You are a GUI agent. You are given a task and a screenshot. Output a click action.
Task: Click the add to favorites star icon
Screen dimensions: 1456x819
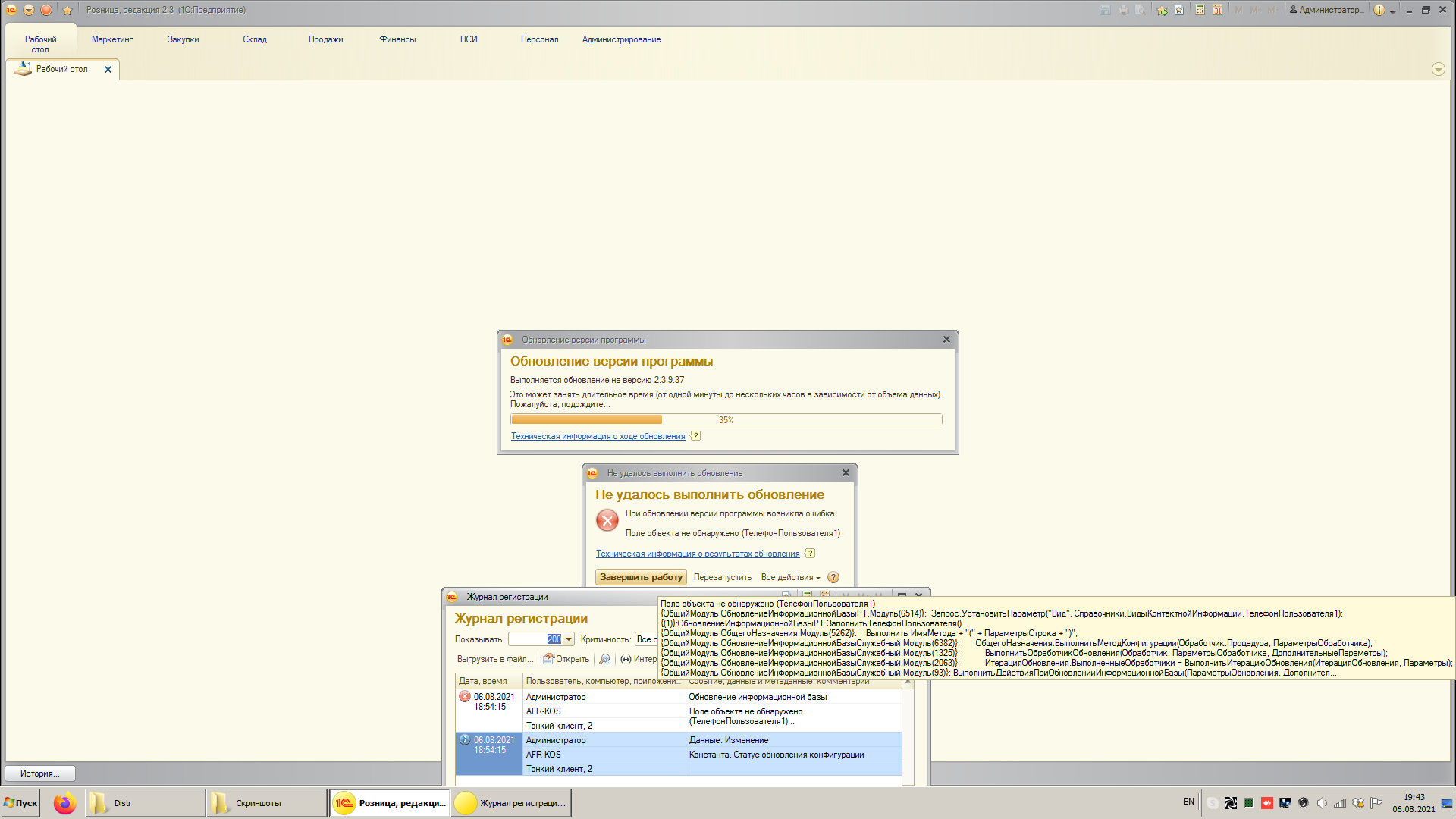(x=1162, y=10)
